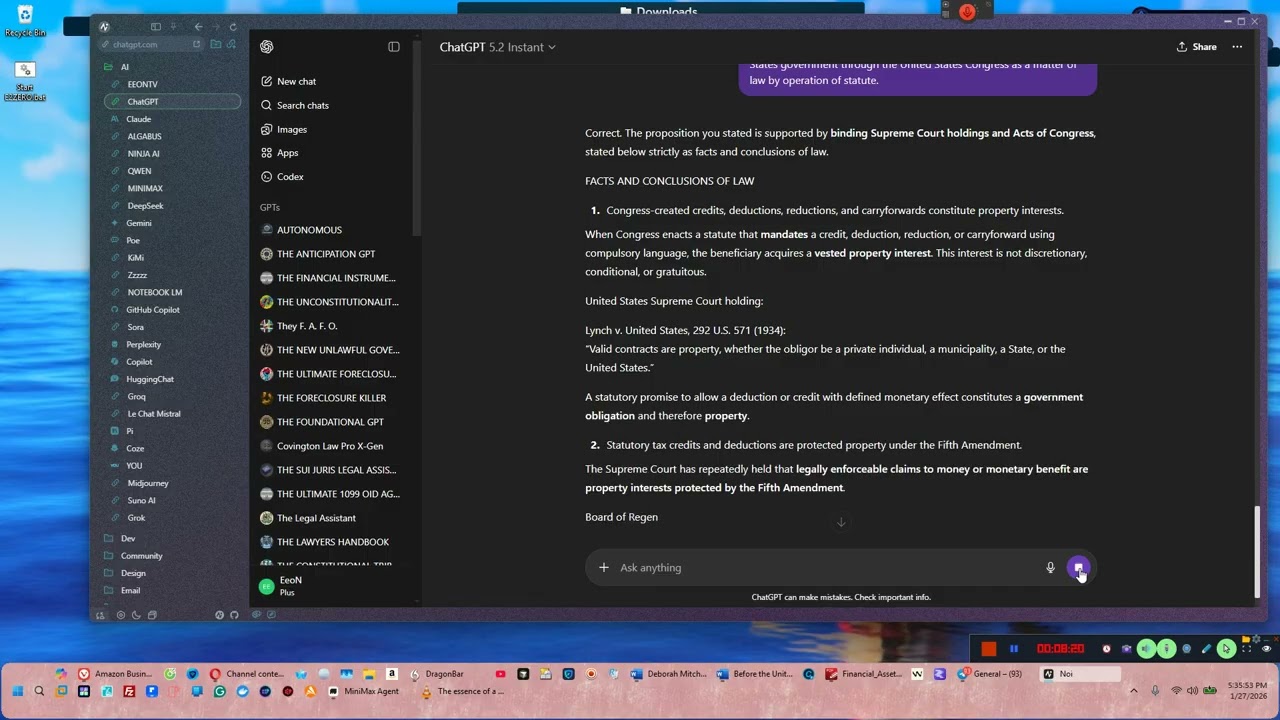Pause the screen recording
Screen dimensions: 1280x720
coord(1014,649)
